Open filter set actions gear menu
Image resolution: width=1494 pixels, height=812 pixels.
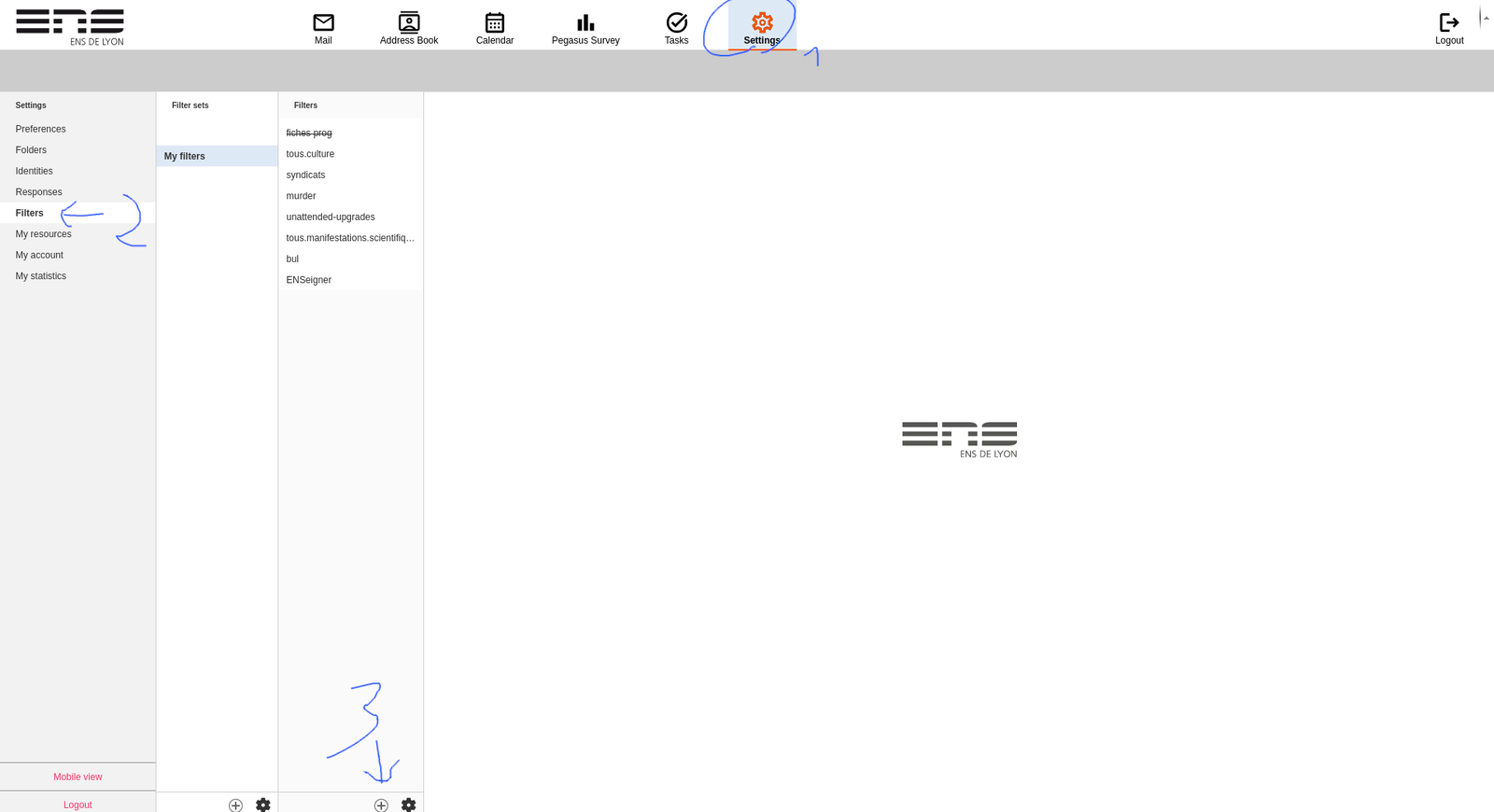click(x=263, y=805)
